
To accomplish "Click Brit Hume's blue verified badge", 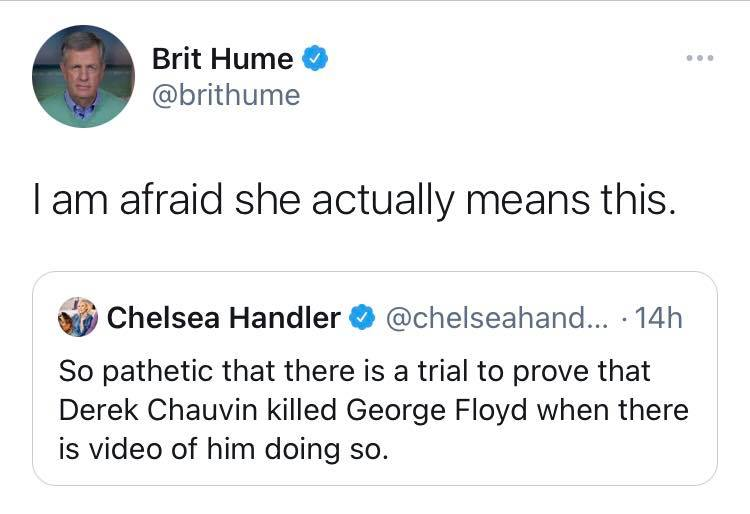I will point(314,59).
